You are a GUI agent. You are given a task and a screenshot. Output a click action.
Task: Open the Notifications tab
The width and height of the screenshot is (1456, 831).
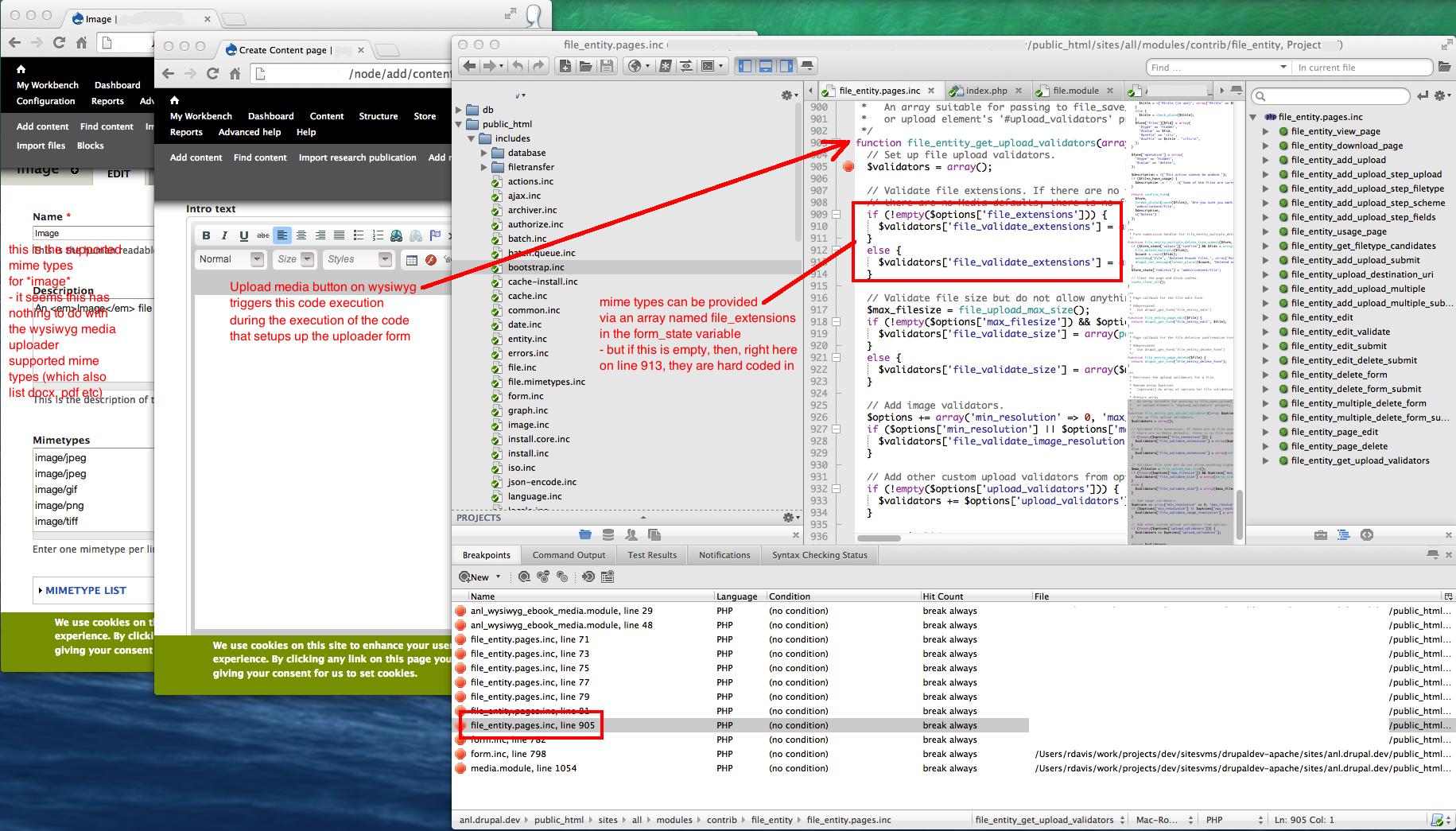(724, 555)
